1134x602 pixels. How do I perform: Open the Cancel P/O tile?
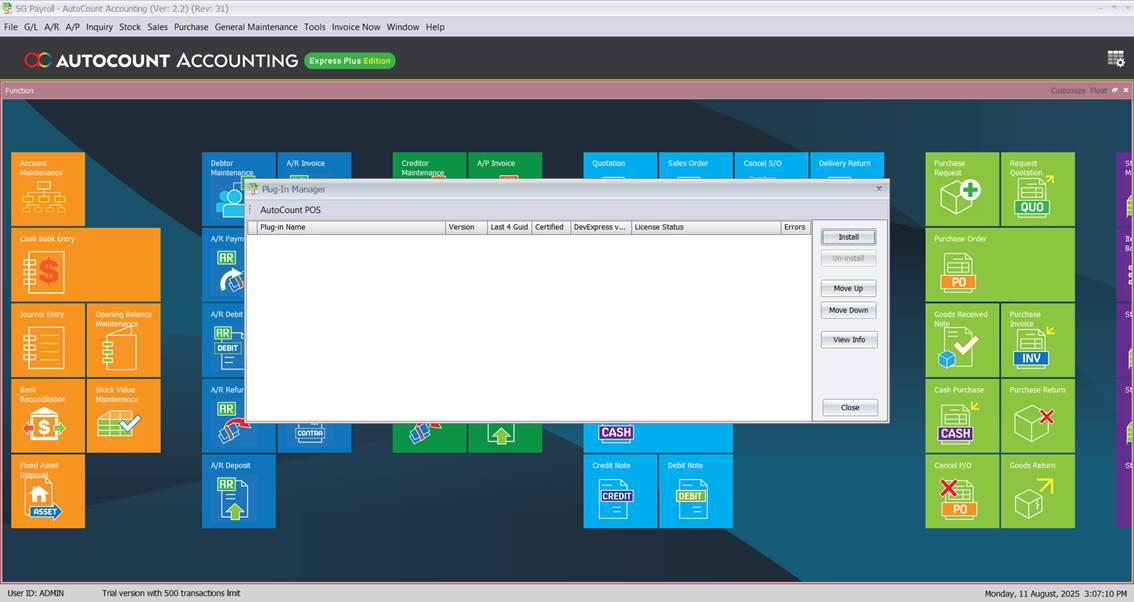(962, 491)
